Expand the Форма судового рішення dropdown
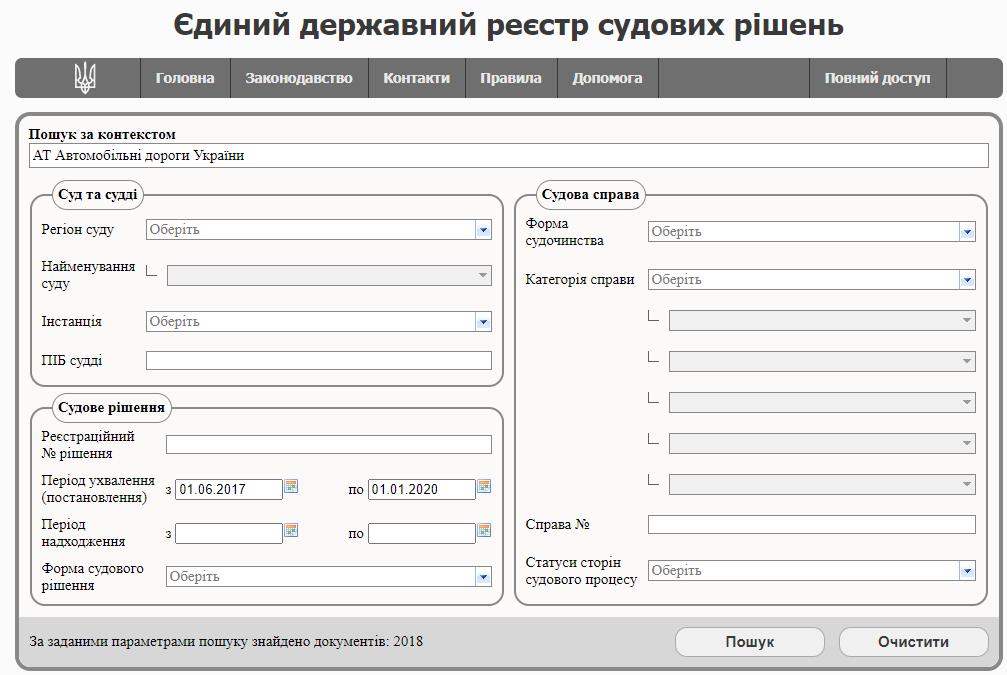Screen dimensions: 1007x675 [x=483, y=577]
